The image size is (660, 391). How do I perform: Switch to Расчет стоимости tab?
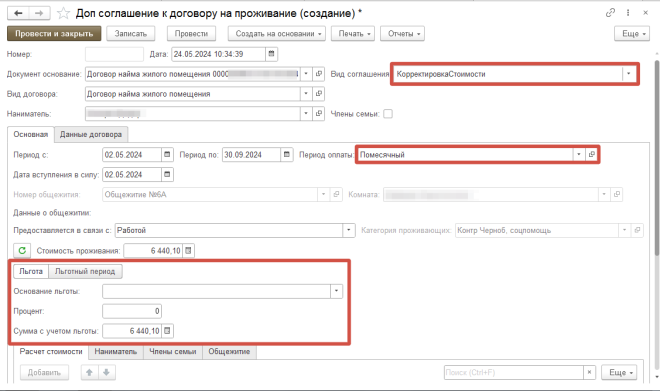click(51, 351)
